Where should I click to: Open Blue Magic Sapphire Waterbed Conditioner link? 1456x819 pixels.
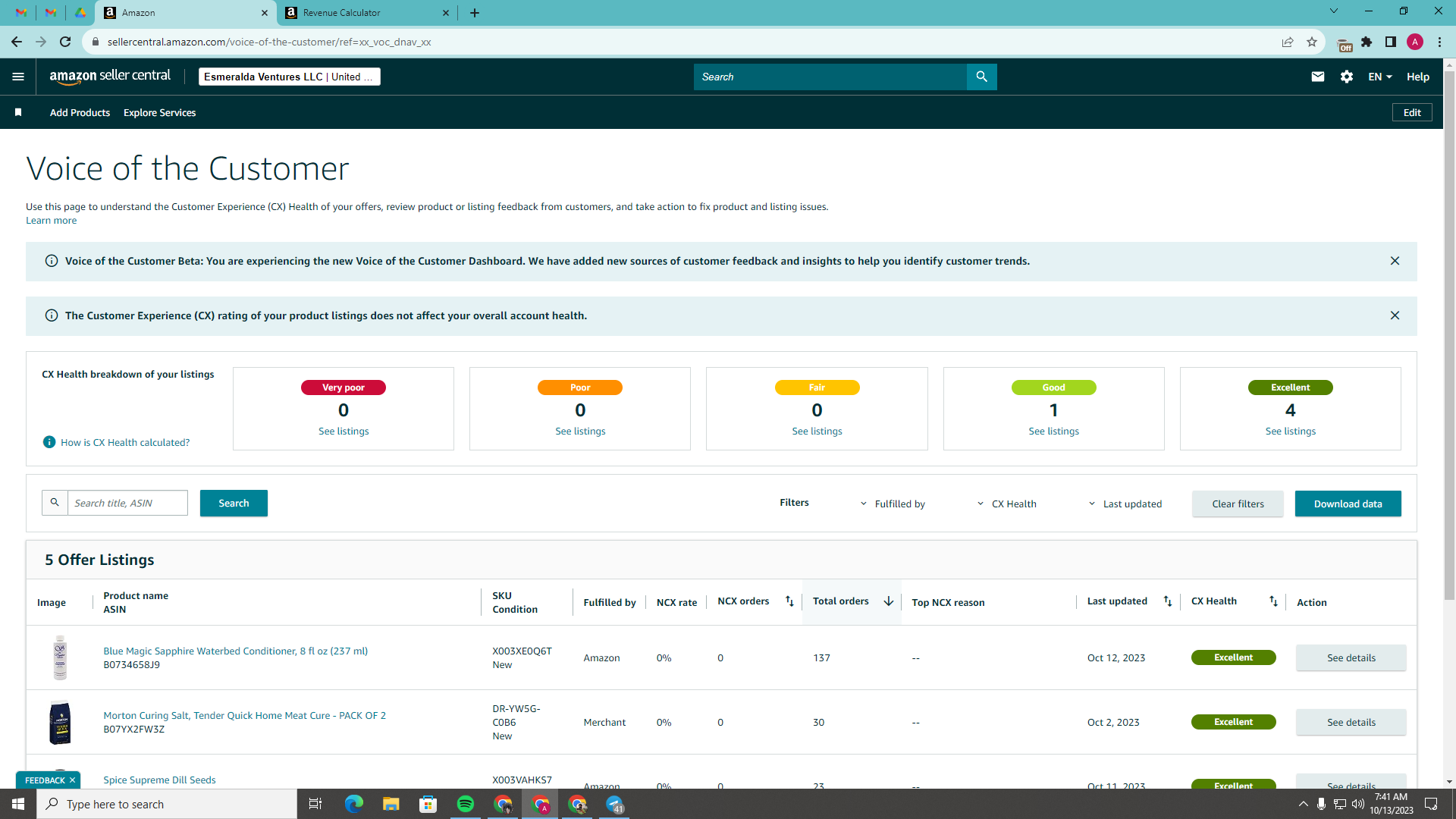click(x=235, y=651)
